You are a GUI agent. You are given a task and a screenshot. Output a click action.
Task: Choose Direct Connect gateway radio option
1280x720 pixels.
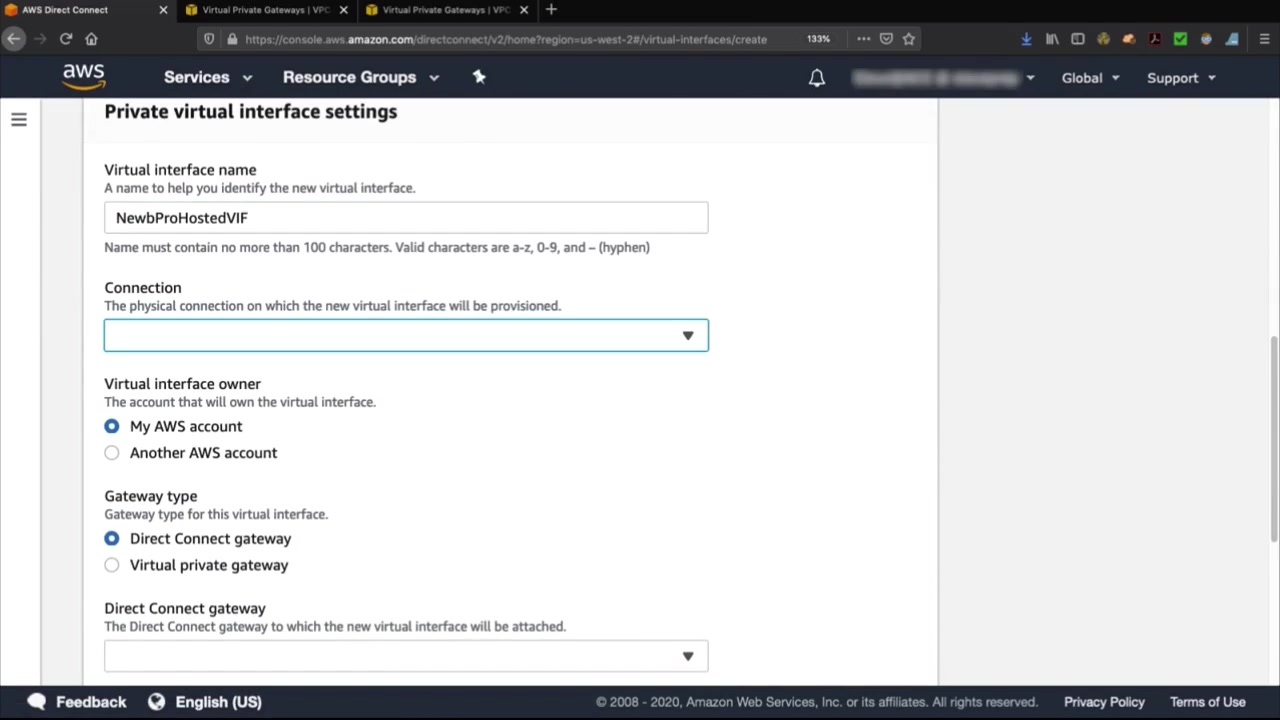click(x=112, y=538)
